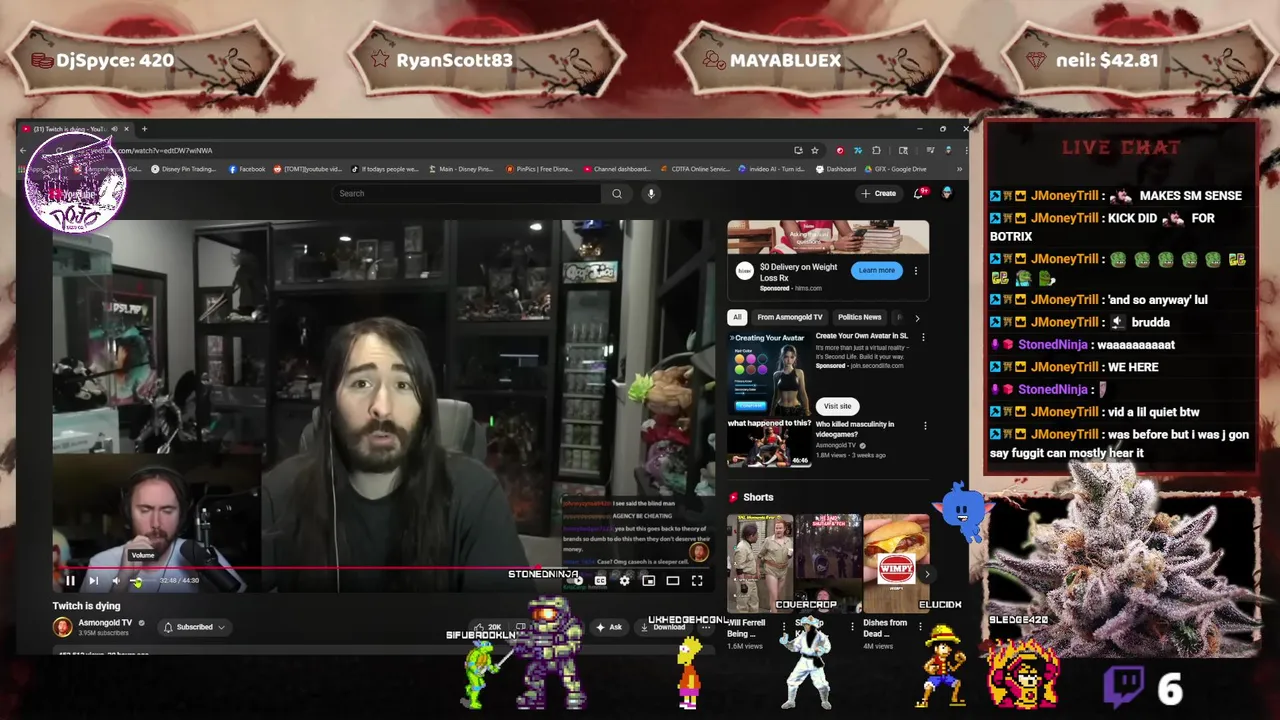
Task: Open Disney Pin Trading bookmark
Action: (x=183, y=169)
